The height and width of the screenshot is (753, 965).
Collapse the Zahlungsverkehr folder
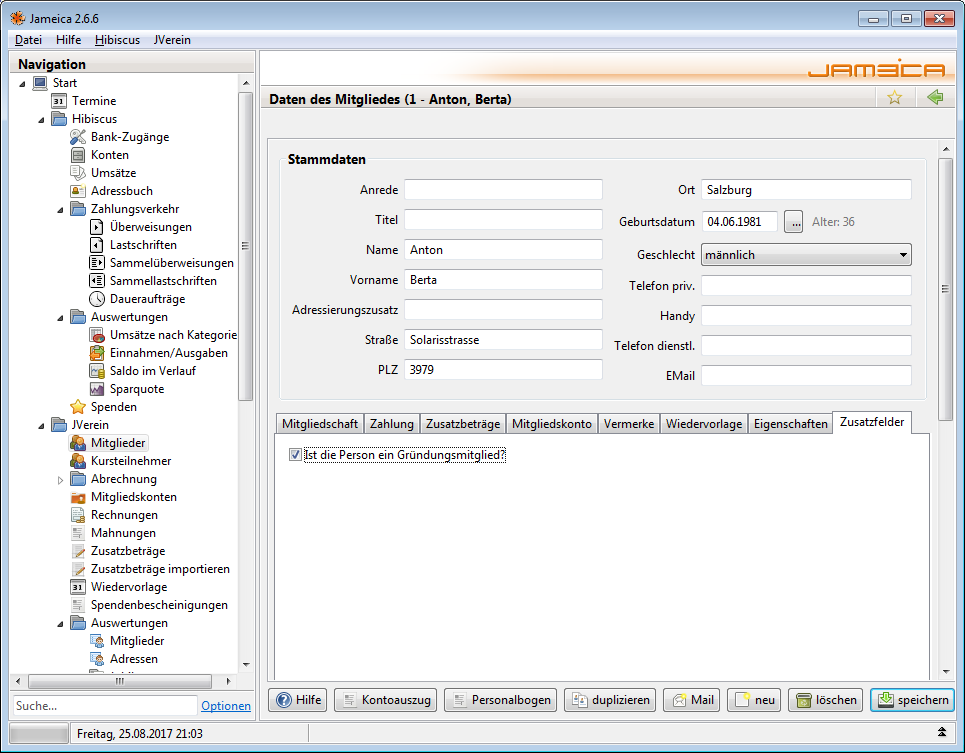point(60,210)
